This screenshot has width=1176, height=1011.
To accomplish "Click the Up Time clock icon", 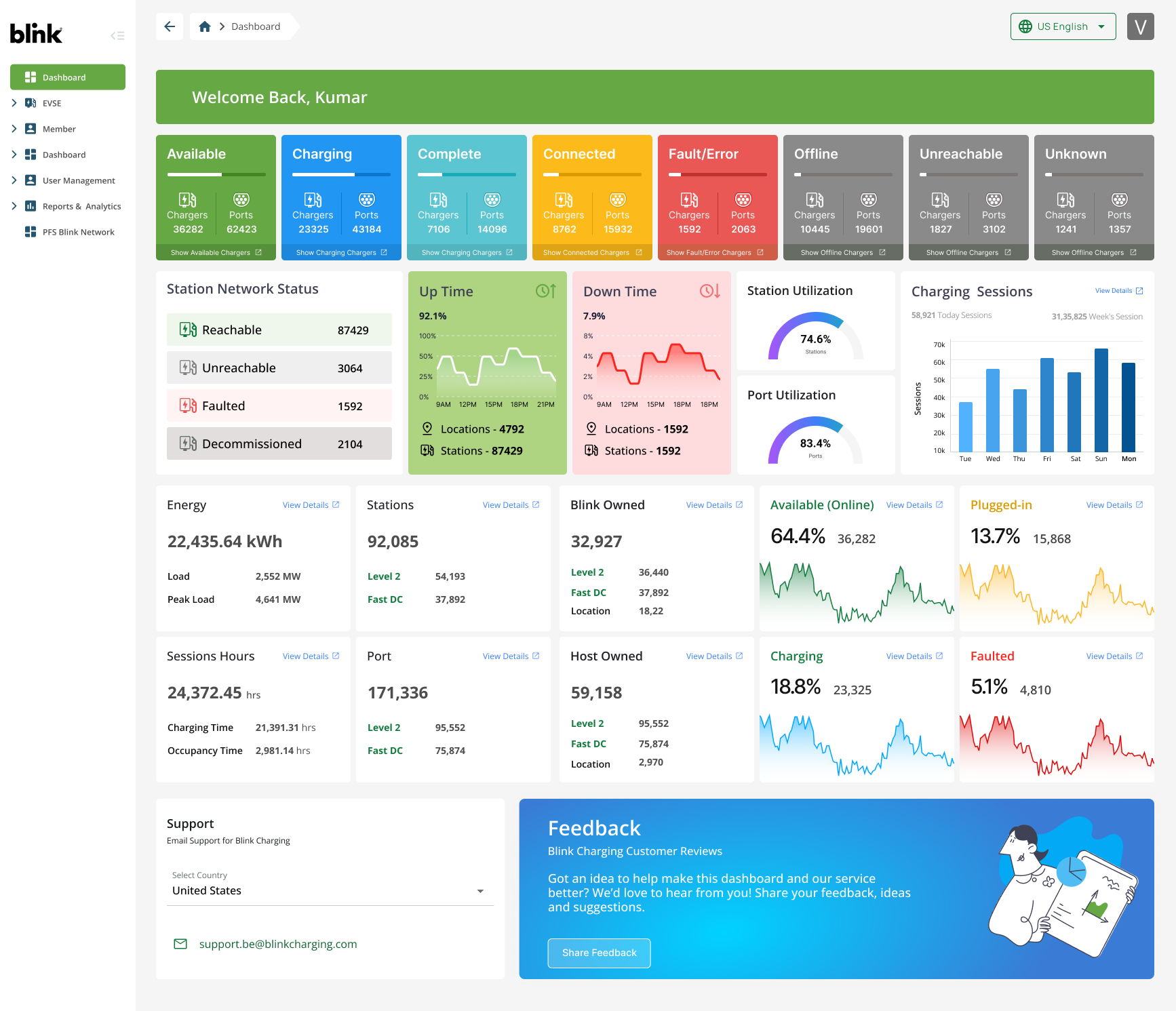I will tap(545, 291).
